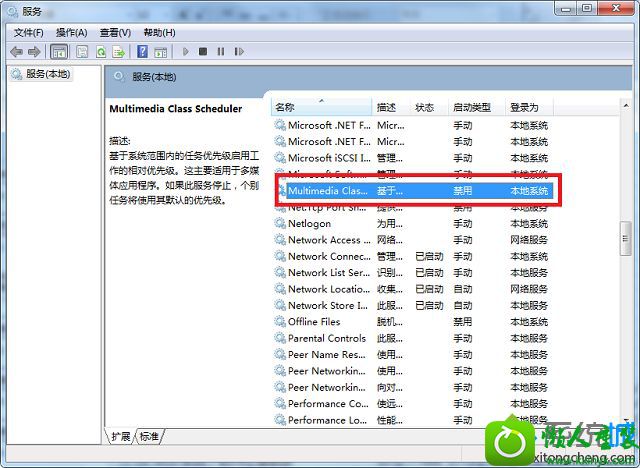Image resolution: width=640 pixels, height=468 pixels.
Task: Click 已启动 status of Network Connec... row
Action: click(x=429, y=256)
